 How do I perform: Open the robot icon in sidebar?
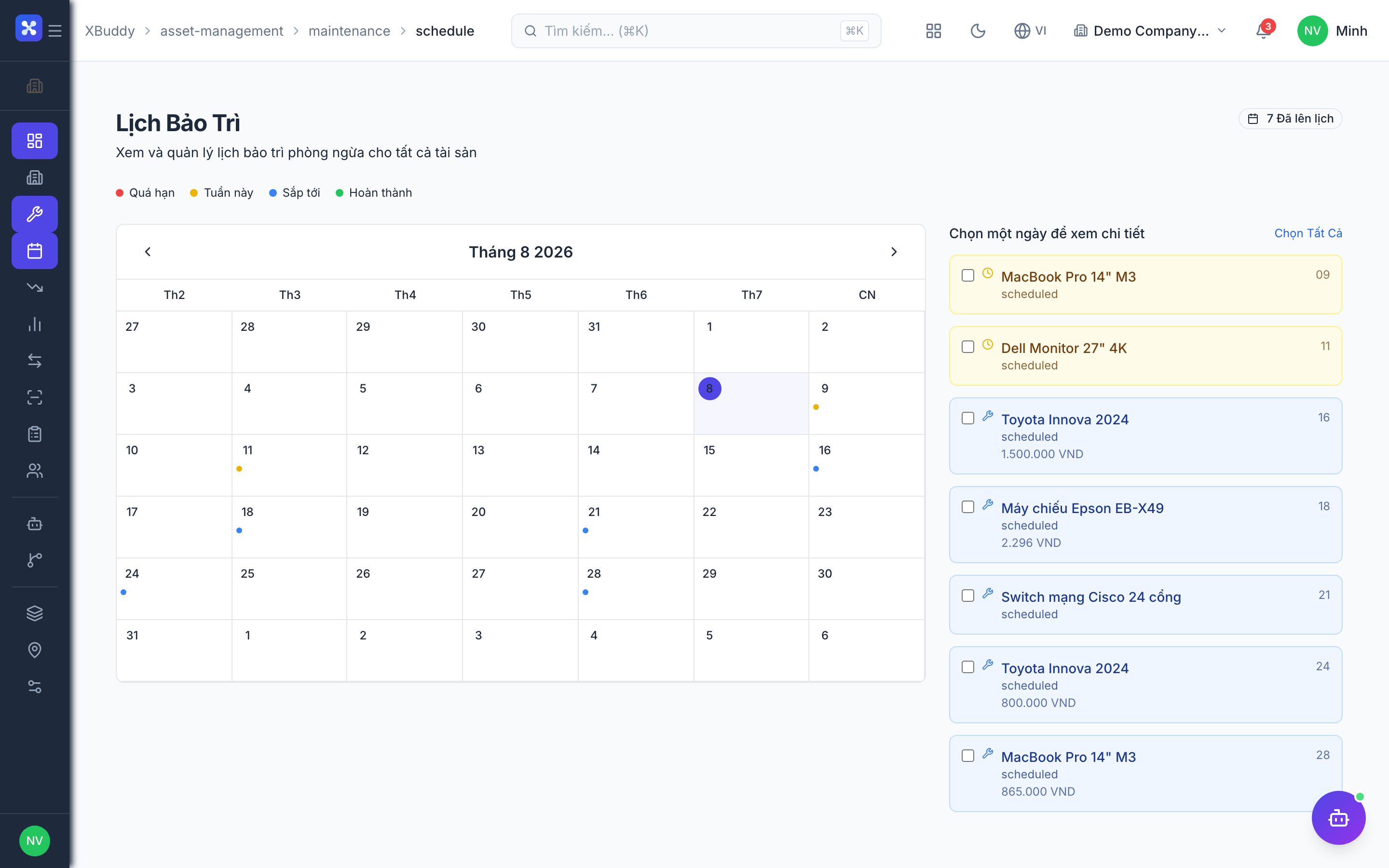(34, 524)
